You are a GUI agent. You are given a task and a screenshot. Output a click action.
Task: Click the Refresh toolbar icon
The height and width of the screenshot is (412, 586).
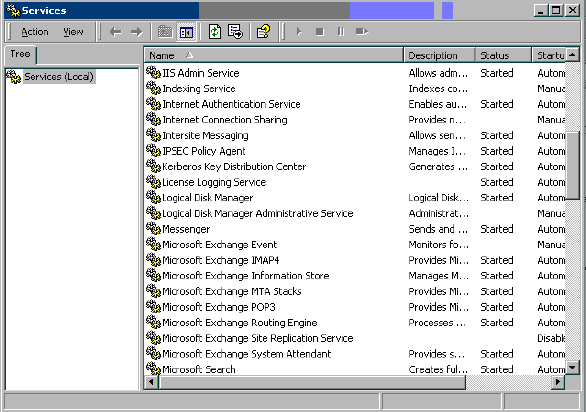pyautogui.click(x=215, y=32)
